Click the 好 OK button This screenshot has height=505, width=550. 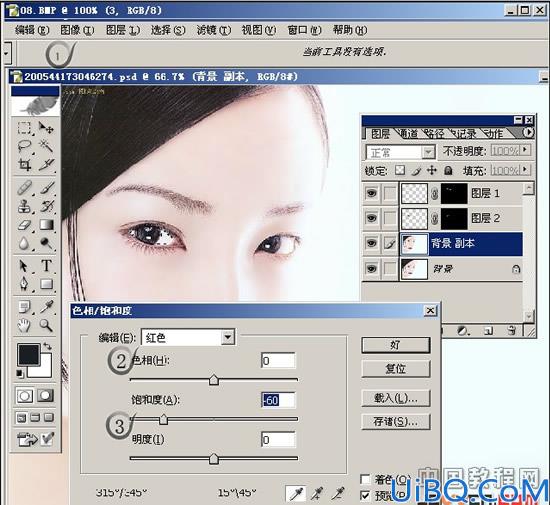395,345
